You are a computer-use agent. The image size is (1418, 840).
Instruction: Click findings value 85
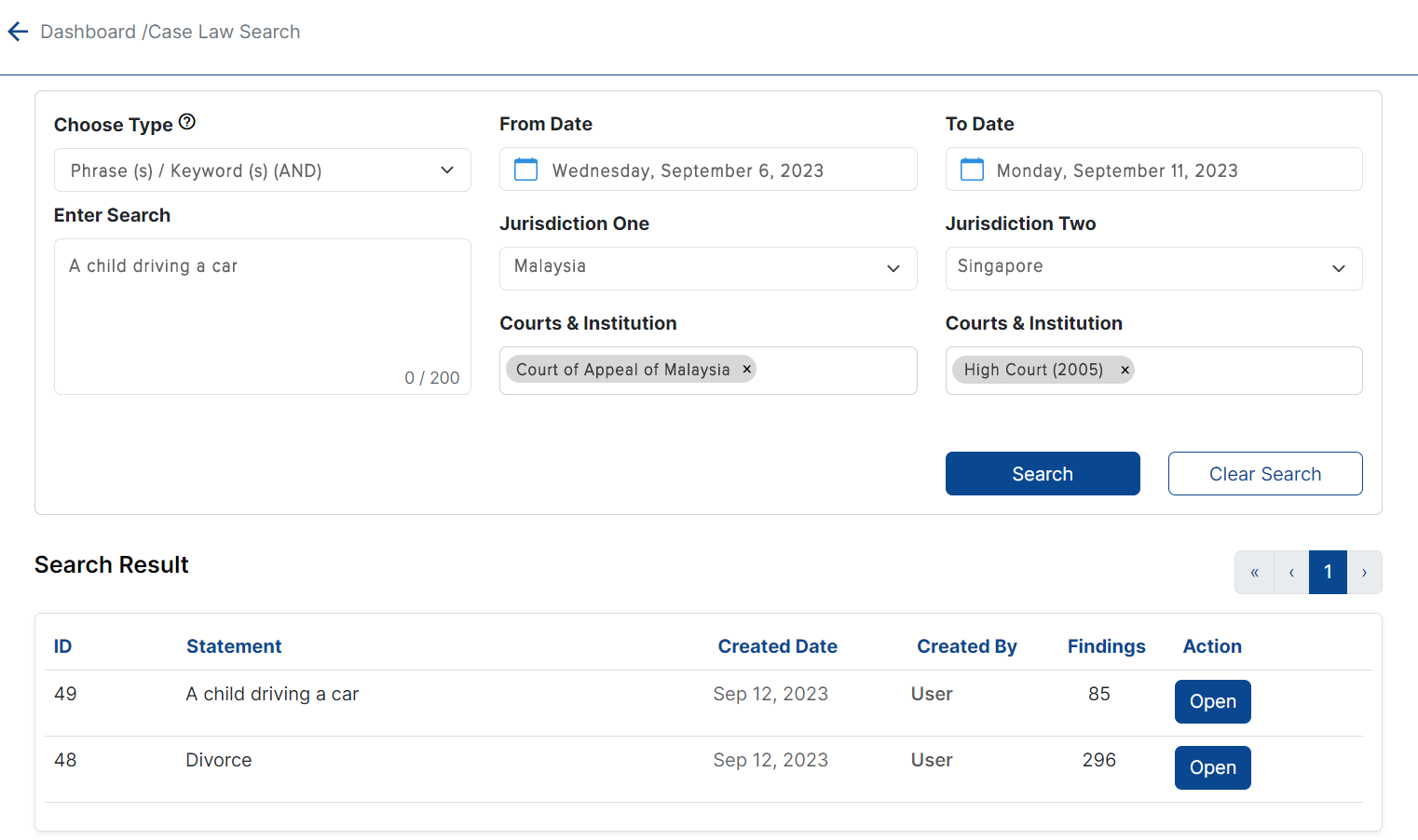click(x=1099, y=694)
